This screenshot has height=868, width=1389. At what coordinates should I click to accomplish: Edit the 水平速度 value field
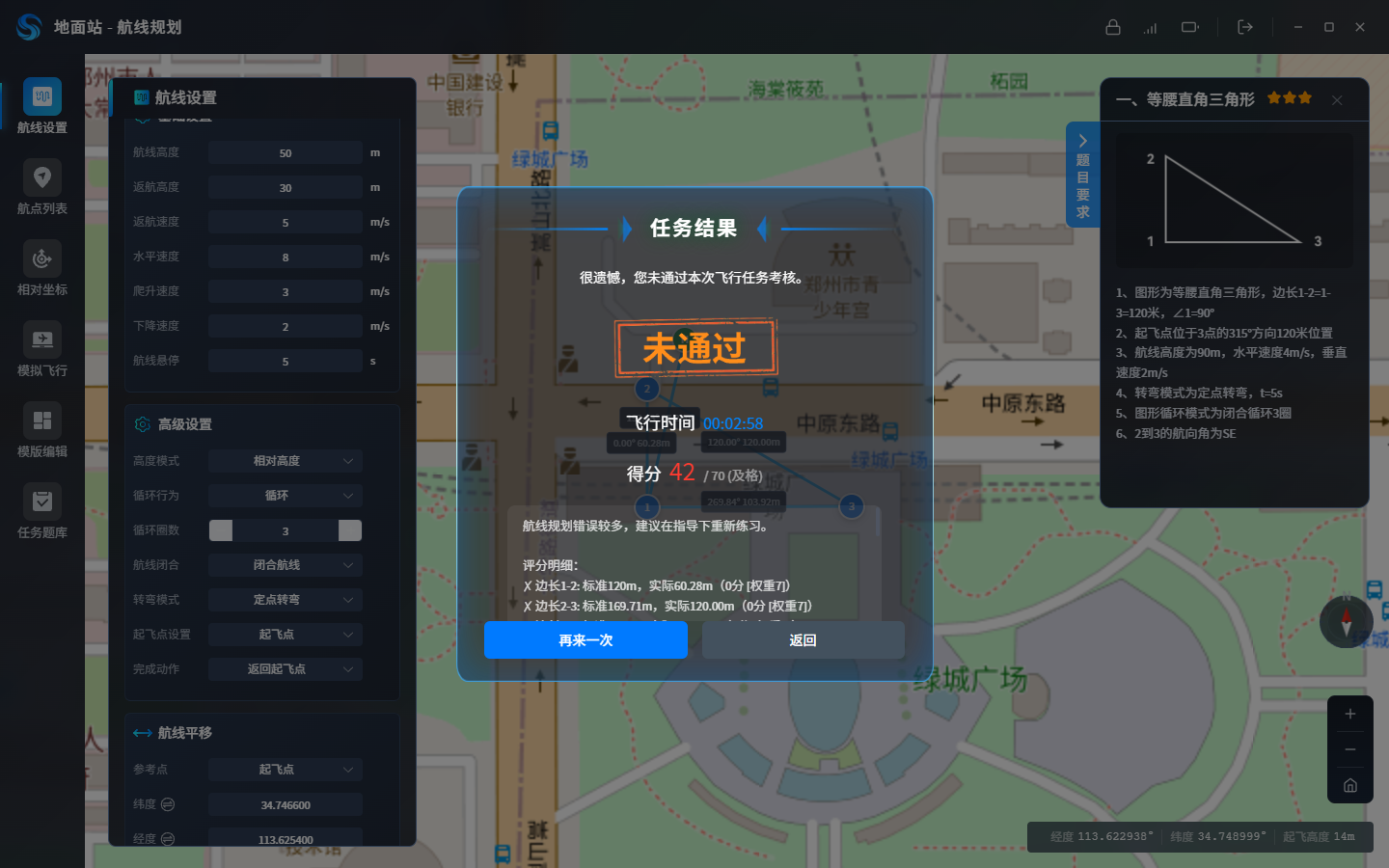pos(286,257)
